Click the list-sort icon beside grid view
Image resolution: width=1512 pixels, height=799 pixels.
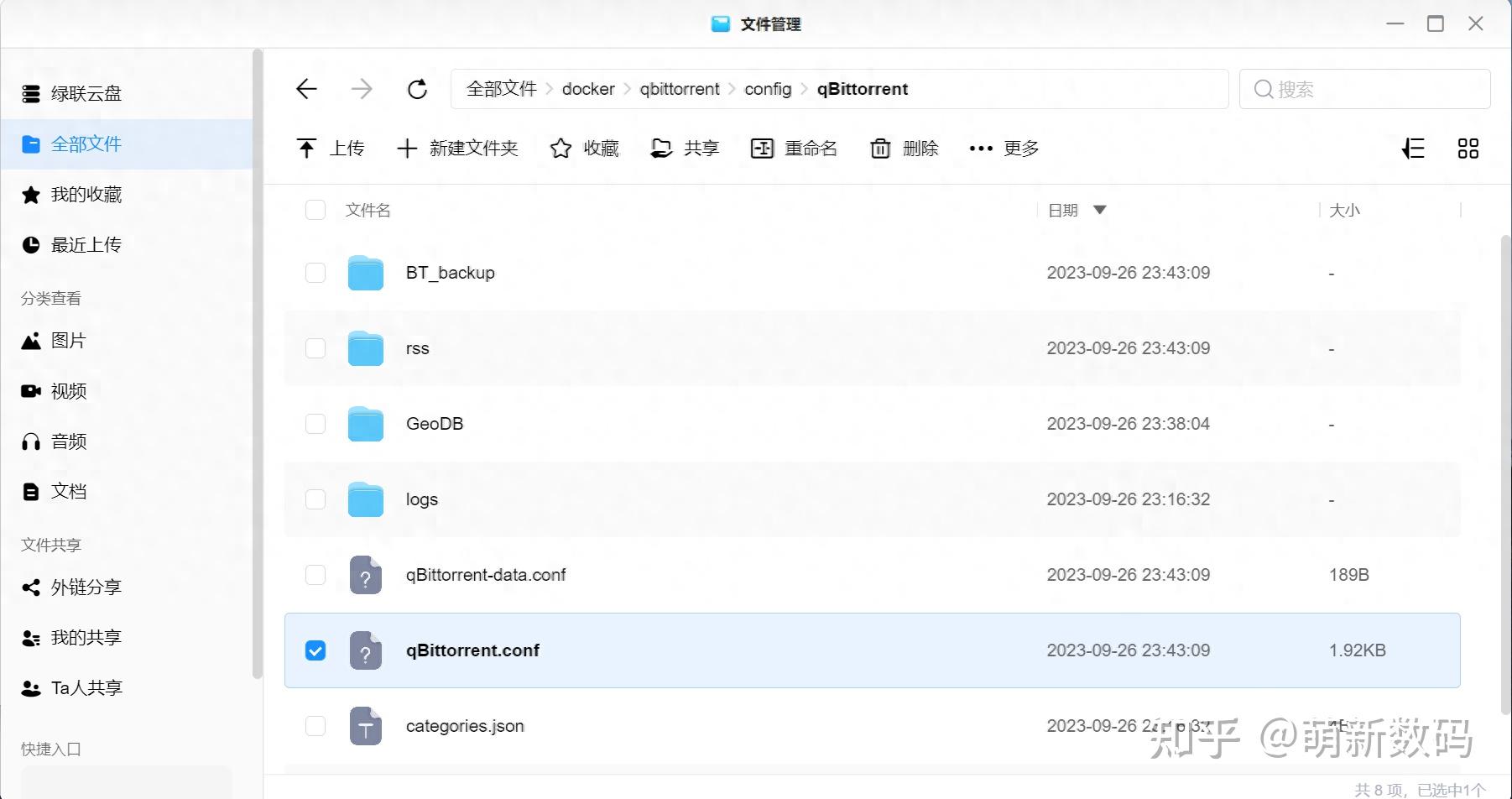(1414, 148)
